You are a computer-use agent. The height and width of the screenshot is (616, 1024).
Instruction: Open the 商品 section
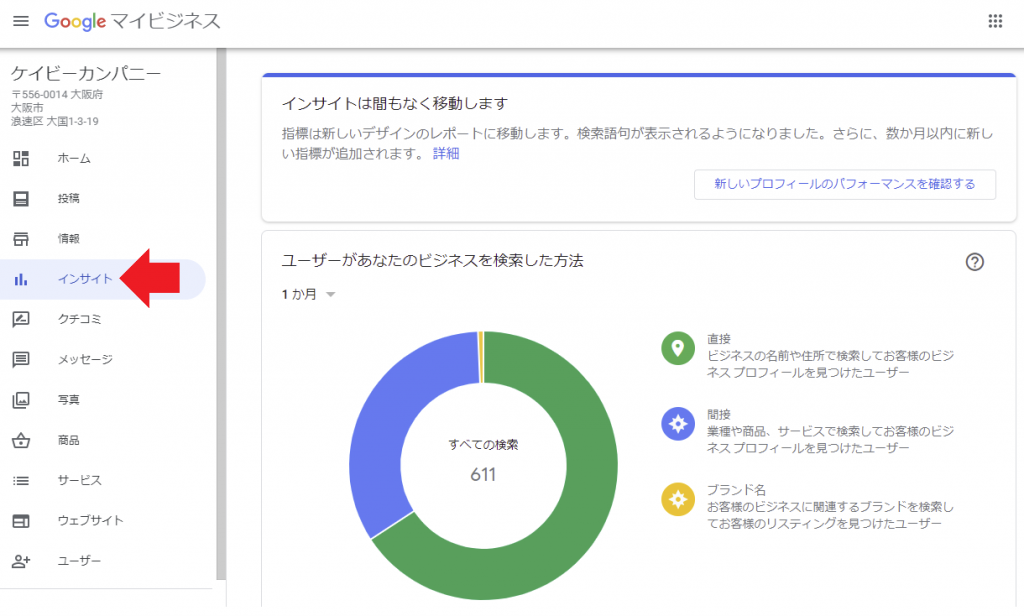pyautogui.click(x=103, y=440)
